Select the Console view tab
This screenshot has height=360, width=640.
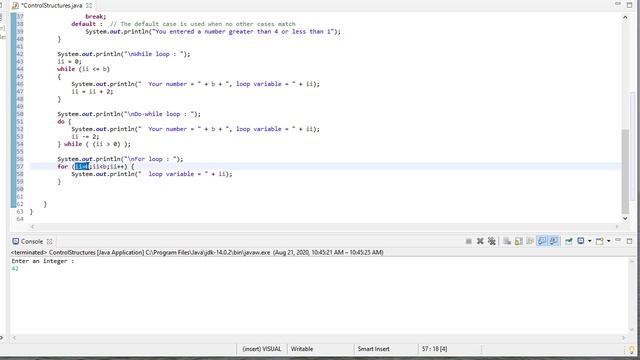point(31,241)
